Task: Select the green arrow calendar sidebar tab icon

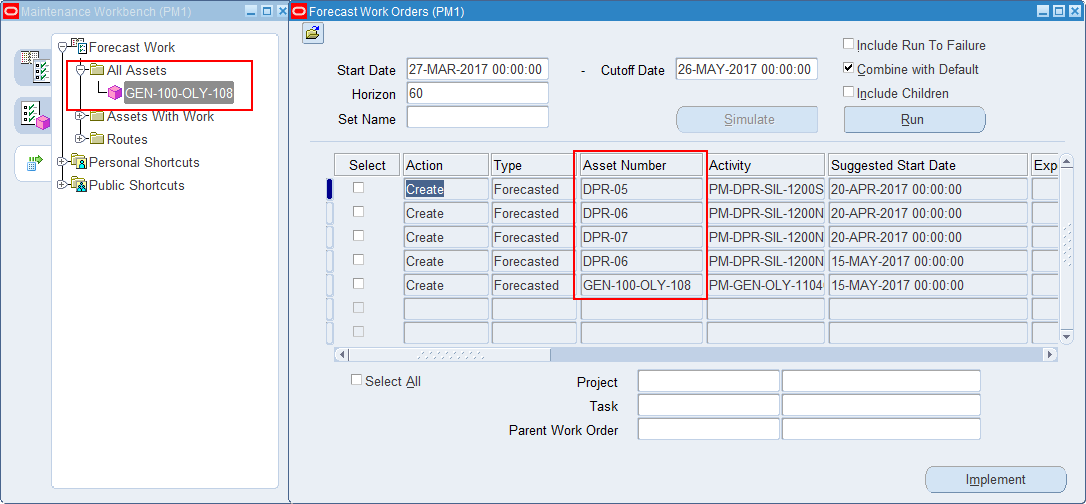Action: pyautogui.click(x=33, y=163)
